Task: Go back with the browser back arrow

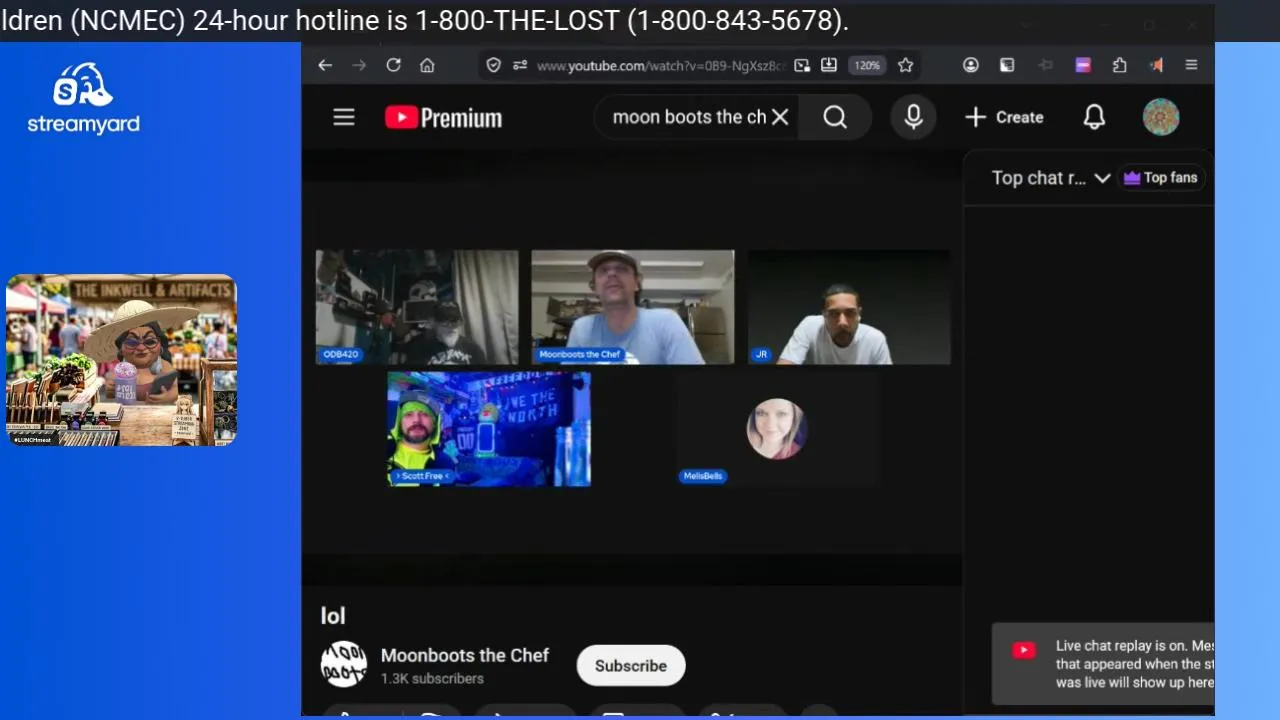Action: (x=325, y=65)
